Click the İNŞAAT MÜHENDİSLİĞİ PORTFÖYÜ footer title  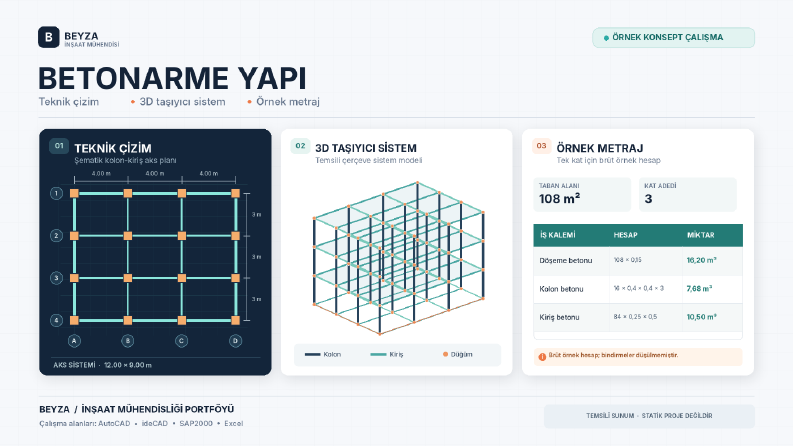click(x=158, y=409)
